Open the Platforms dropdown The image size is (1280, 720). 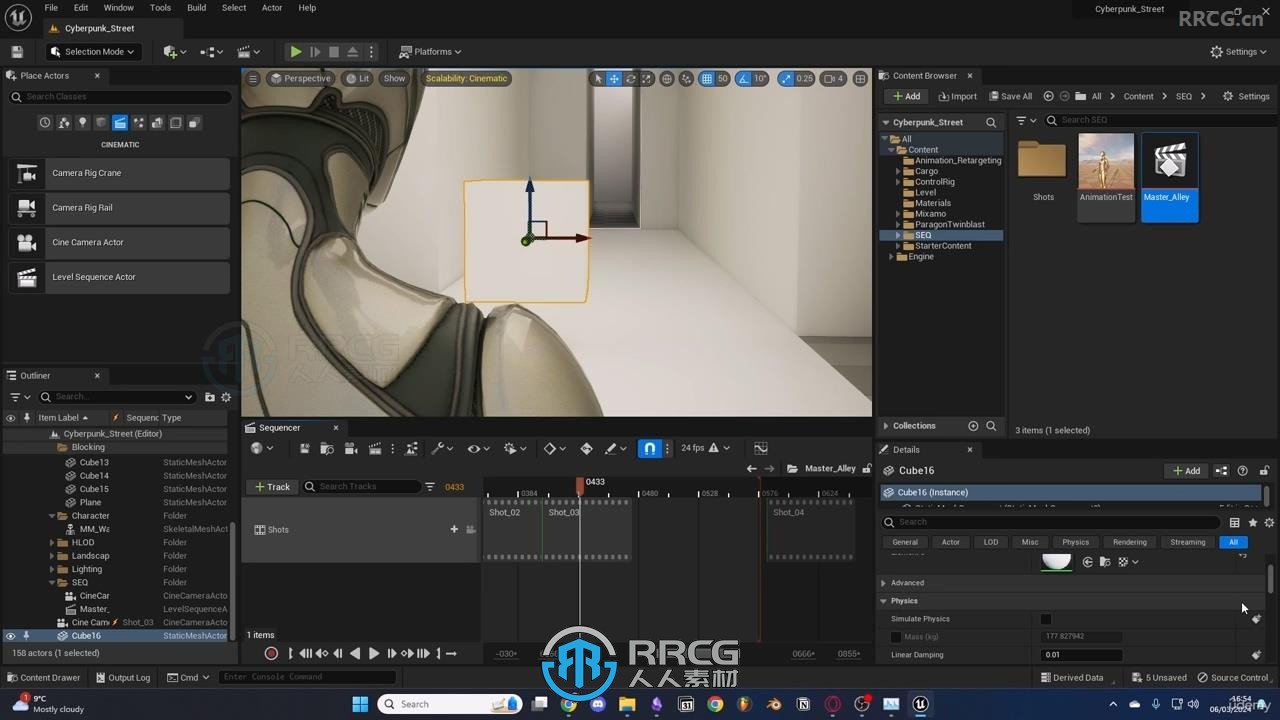tap(431, 52)
